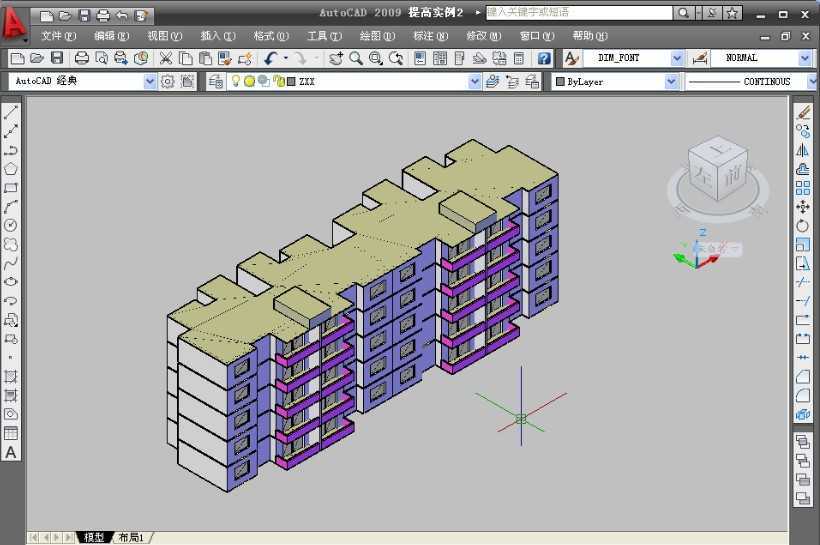The height and width of the screenshot is (545, 820).
Task: Toggle the Sheet Set Manager palette
Action: pos(479,58)
